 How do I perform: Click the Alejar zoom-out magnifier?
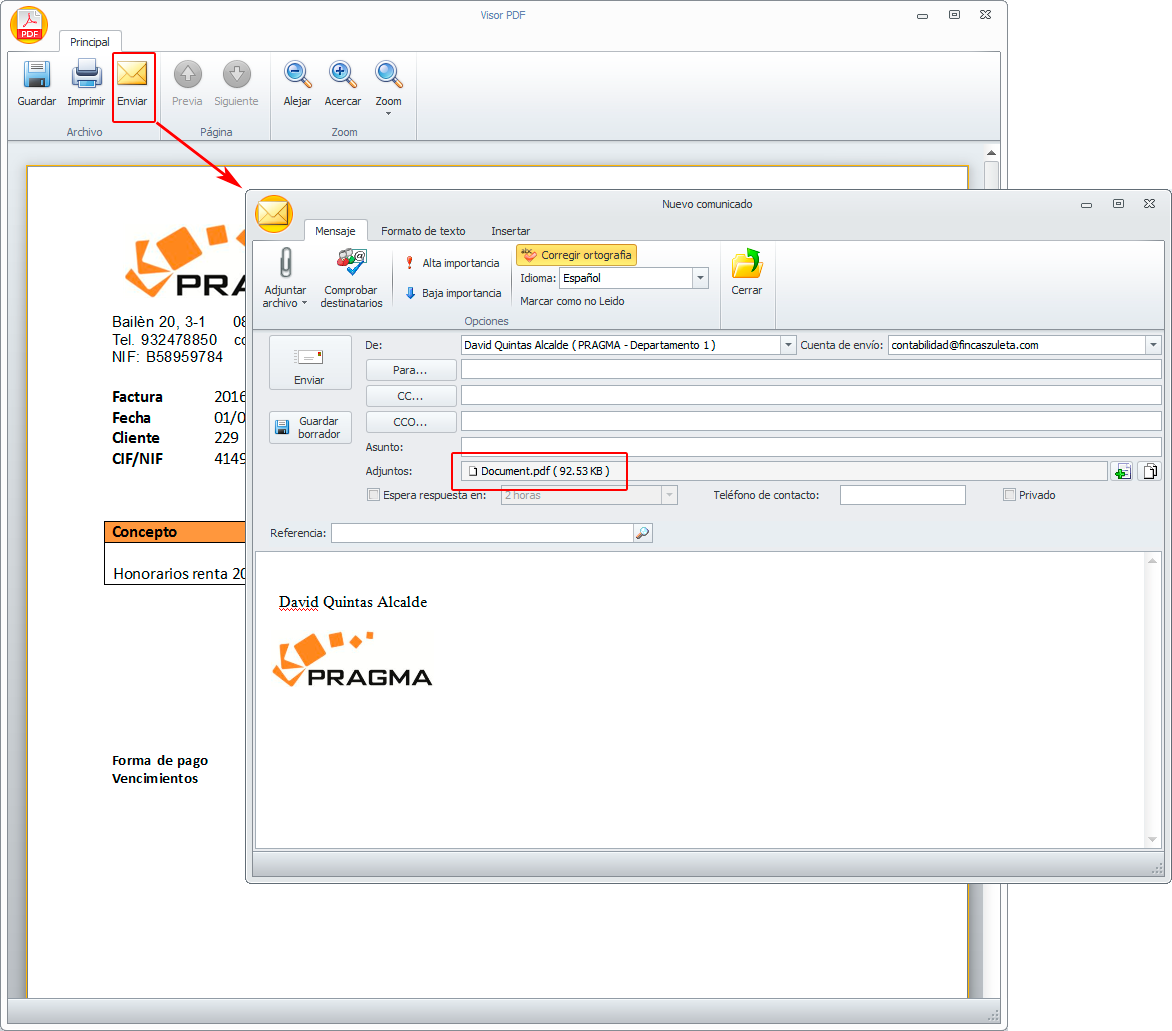pyautogui.click(x=297, y=74)
